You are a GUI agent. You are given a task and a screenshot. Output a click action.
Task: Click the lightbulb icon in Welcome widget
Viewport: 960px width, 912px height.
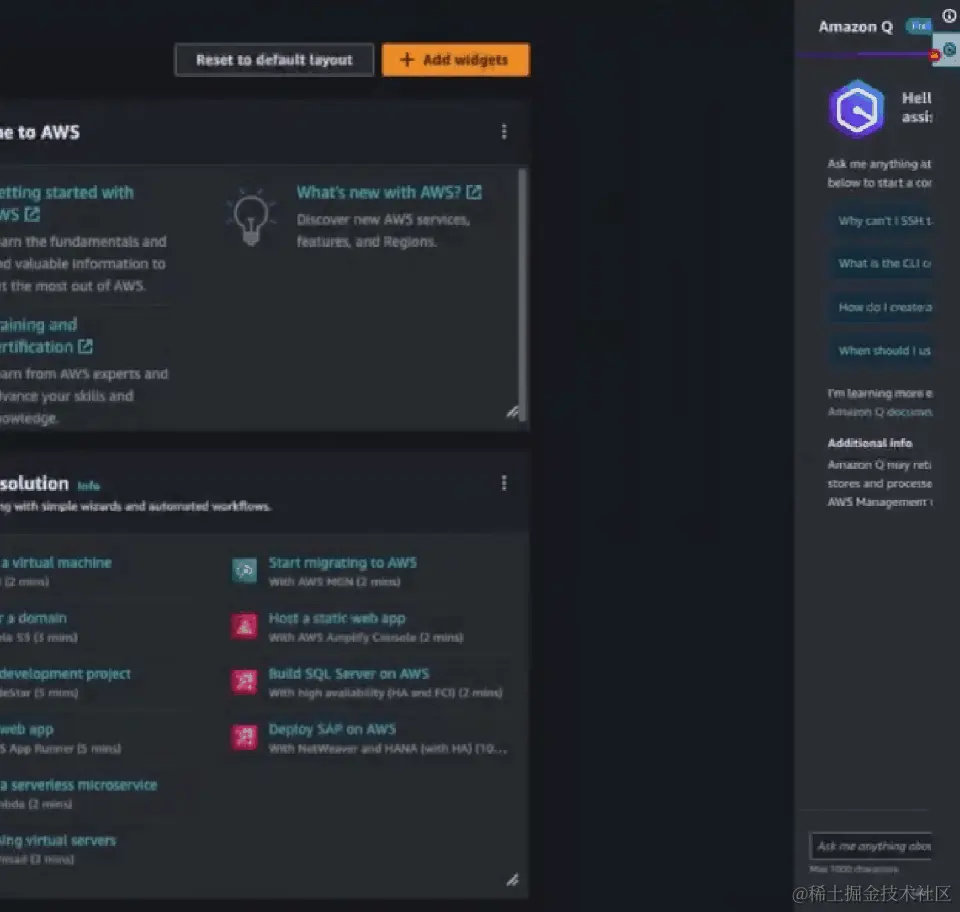(x=251, y=217)
